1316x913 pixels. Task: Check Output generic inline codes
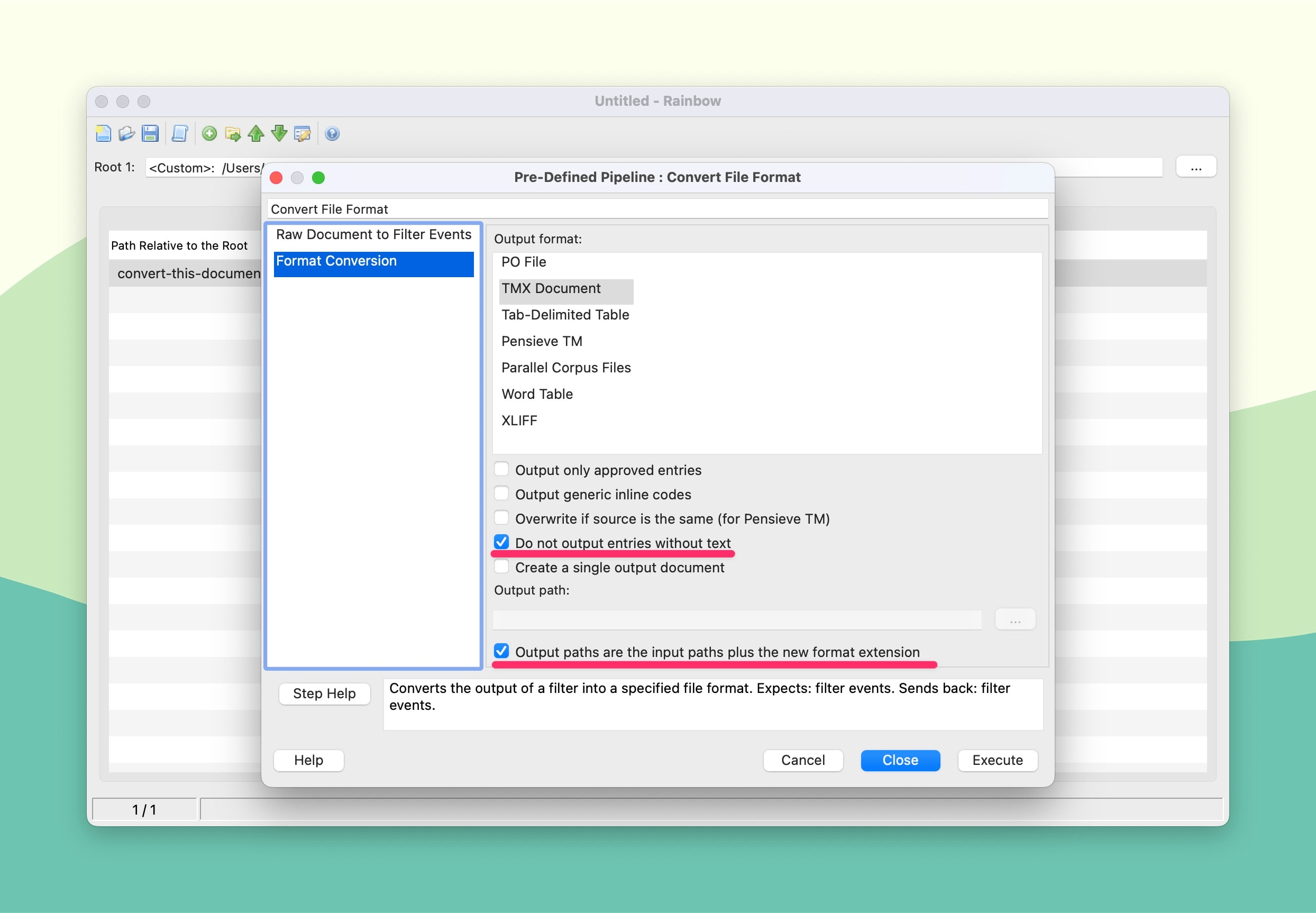(x=501, y=494)
